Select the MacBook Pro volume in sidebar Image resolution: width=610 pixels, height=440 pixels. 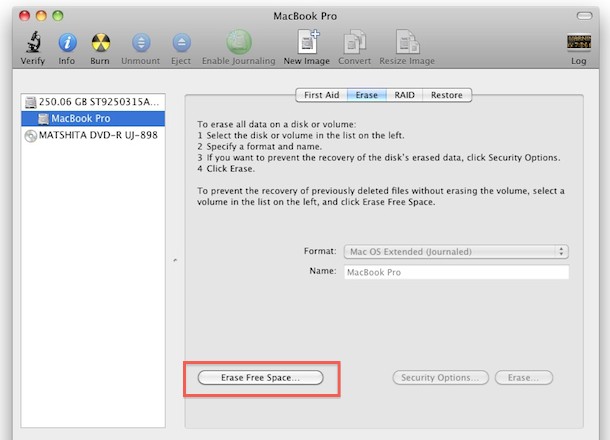(93, 118)
